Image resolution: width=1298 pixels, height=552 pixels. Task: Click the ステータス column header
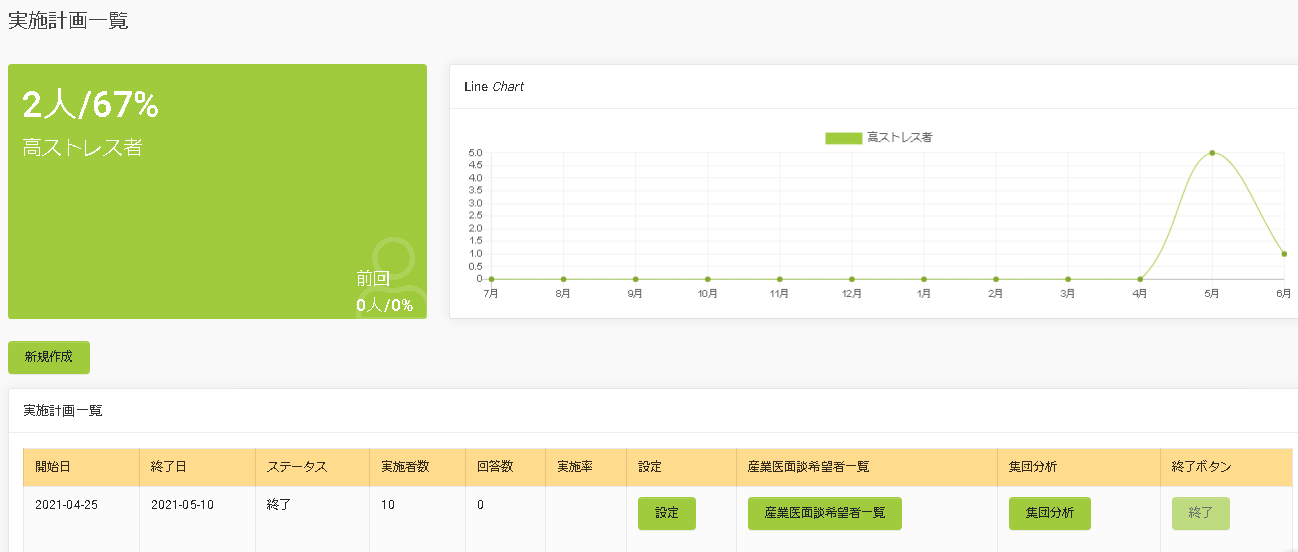(x=312, y=467)
